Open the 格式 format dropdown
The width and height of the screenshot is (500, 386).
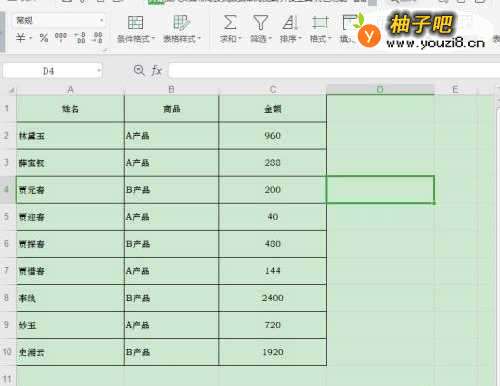(x=320, y=30)
